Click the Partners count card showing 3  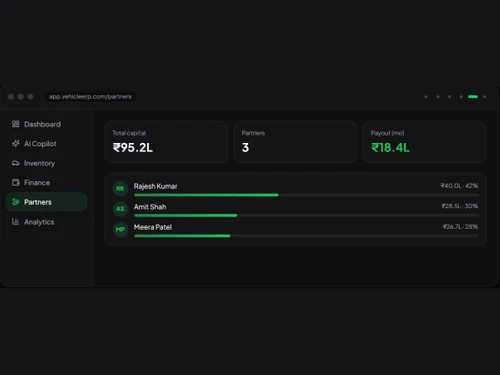coord(295,142)
